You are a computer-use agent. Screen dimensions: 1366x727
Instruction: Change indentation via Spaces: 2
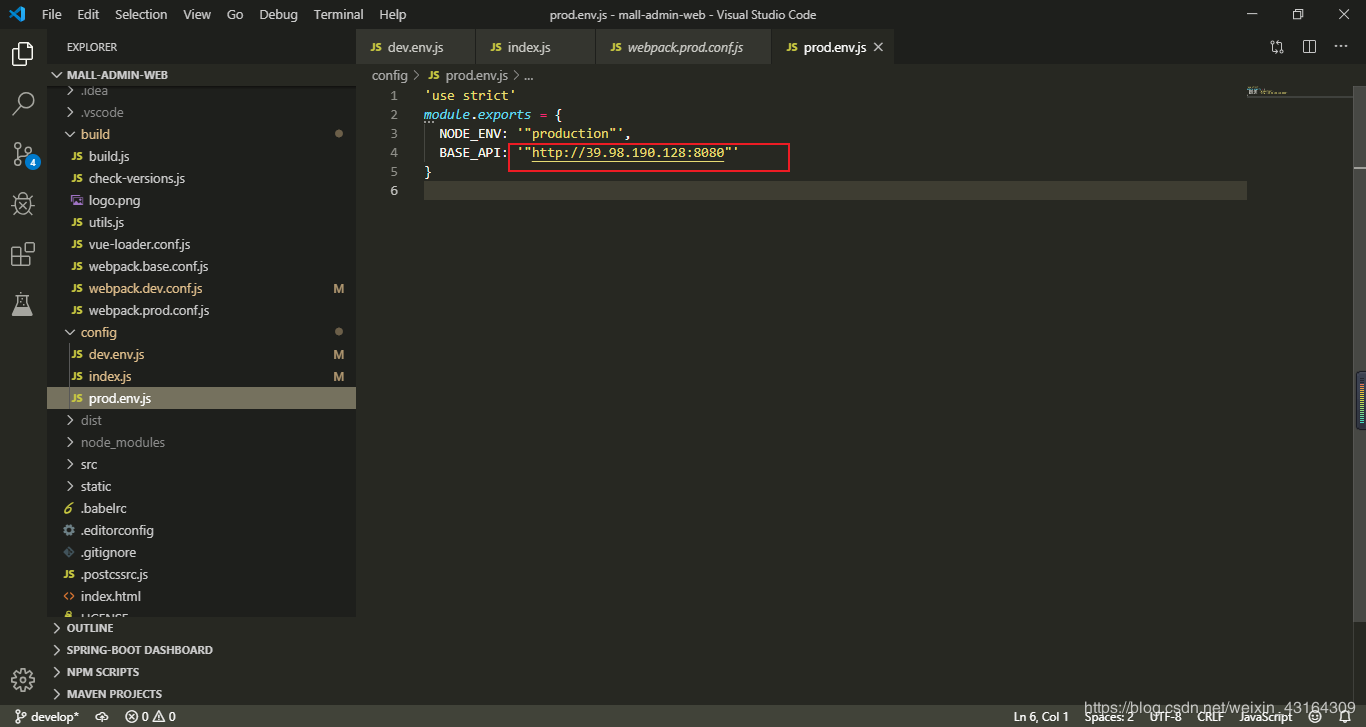click(x=1109, y=716)
